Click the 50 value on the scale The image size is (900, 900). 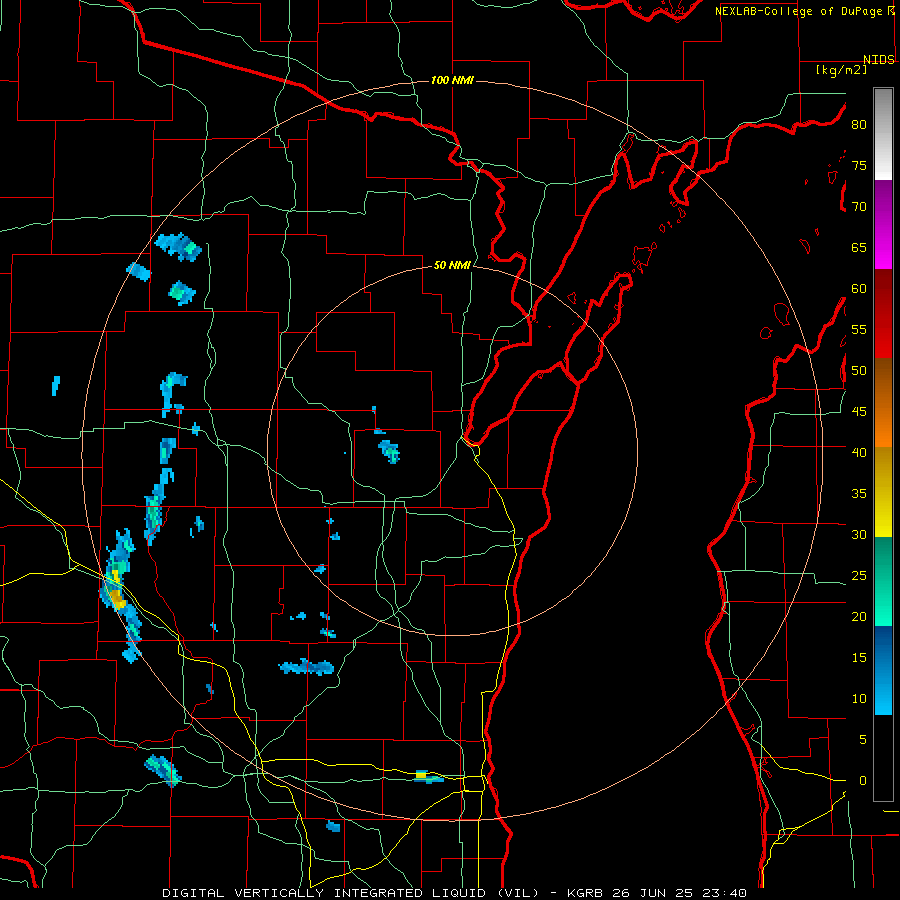coord(859,371)
